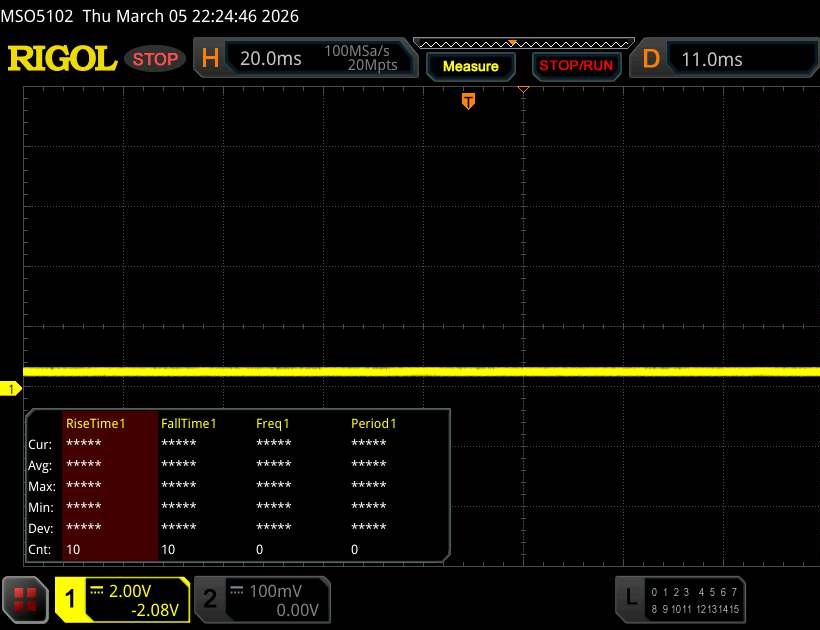
Task: Click the waveform memory overview bar
Action: point(522,43)
